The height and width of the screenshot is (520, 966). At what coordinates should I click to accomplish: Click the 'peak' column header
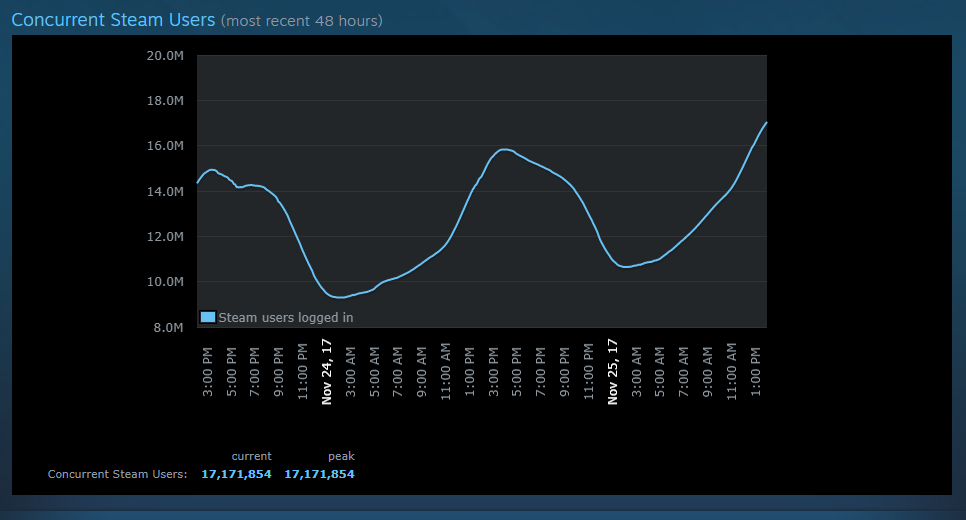click(x=341, y=456)
